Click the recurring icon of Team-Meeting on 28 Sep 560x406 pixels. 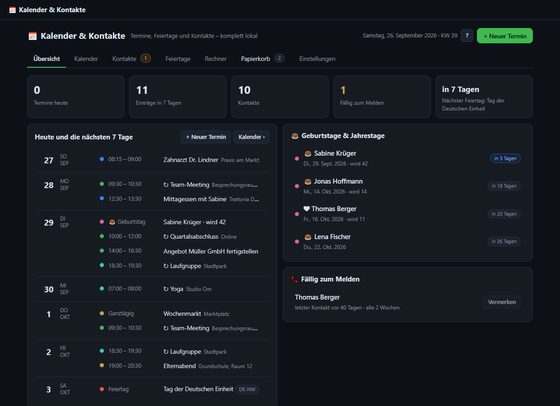click(166, 185)
